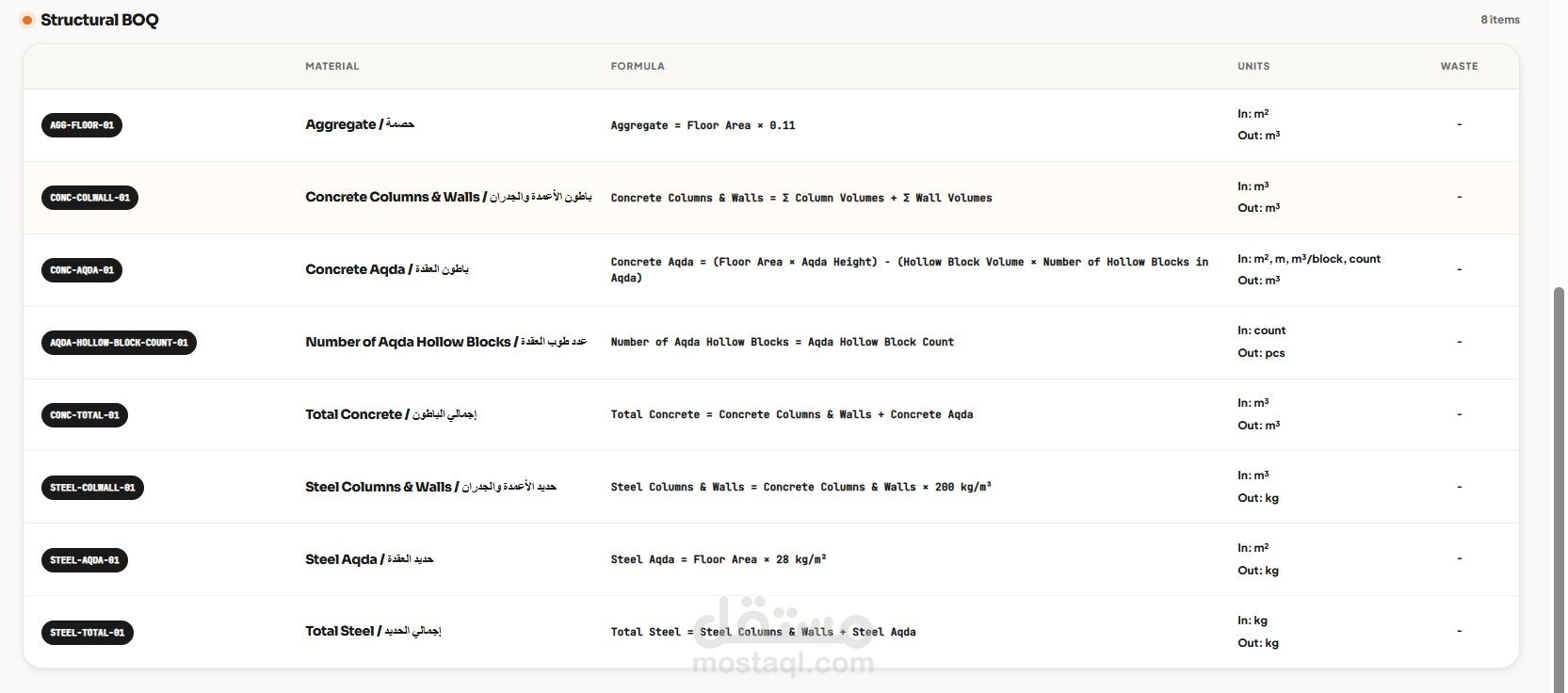Click the CONC-COLWALL-01 code badge

pyautogui.click(x=89, y=198)
